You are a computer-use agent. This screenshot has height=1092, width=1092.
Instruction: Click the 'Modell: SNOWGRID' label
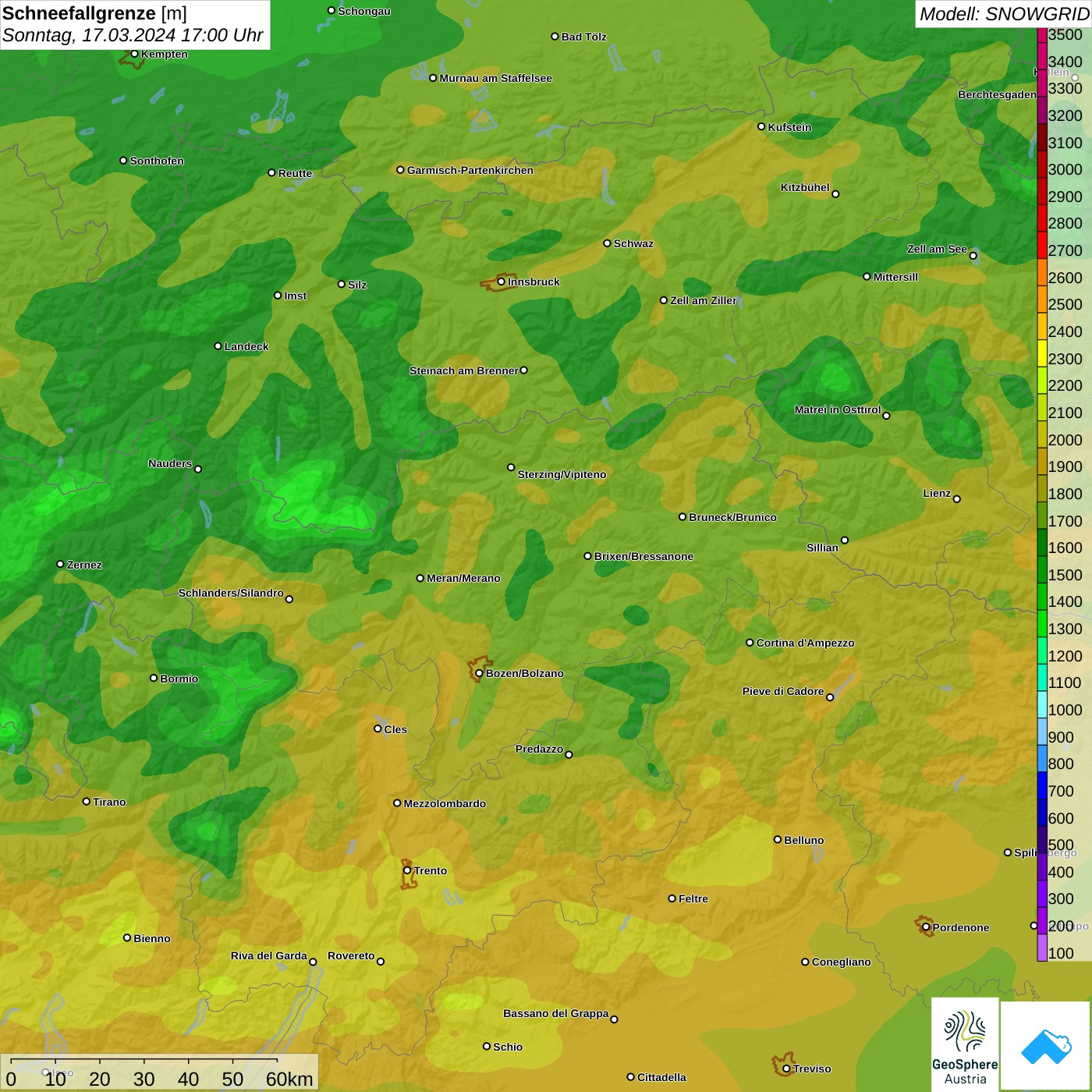[x=1004, y=14]
